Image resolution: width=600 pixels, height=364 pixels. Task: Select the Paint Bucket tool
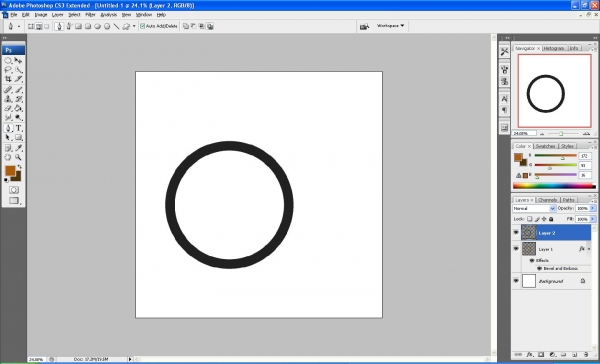(18, 108)
